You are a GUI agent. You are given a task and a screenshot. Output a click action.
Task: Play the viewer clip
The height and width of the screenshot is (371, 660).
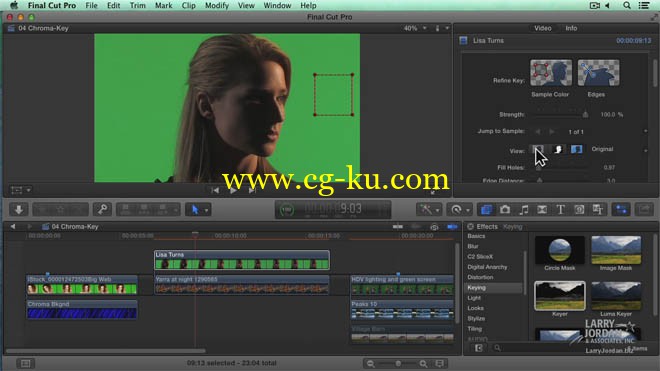click(233, 191)
